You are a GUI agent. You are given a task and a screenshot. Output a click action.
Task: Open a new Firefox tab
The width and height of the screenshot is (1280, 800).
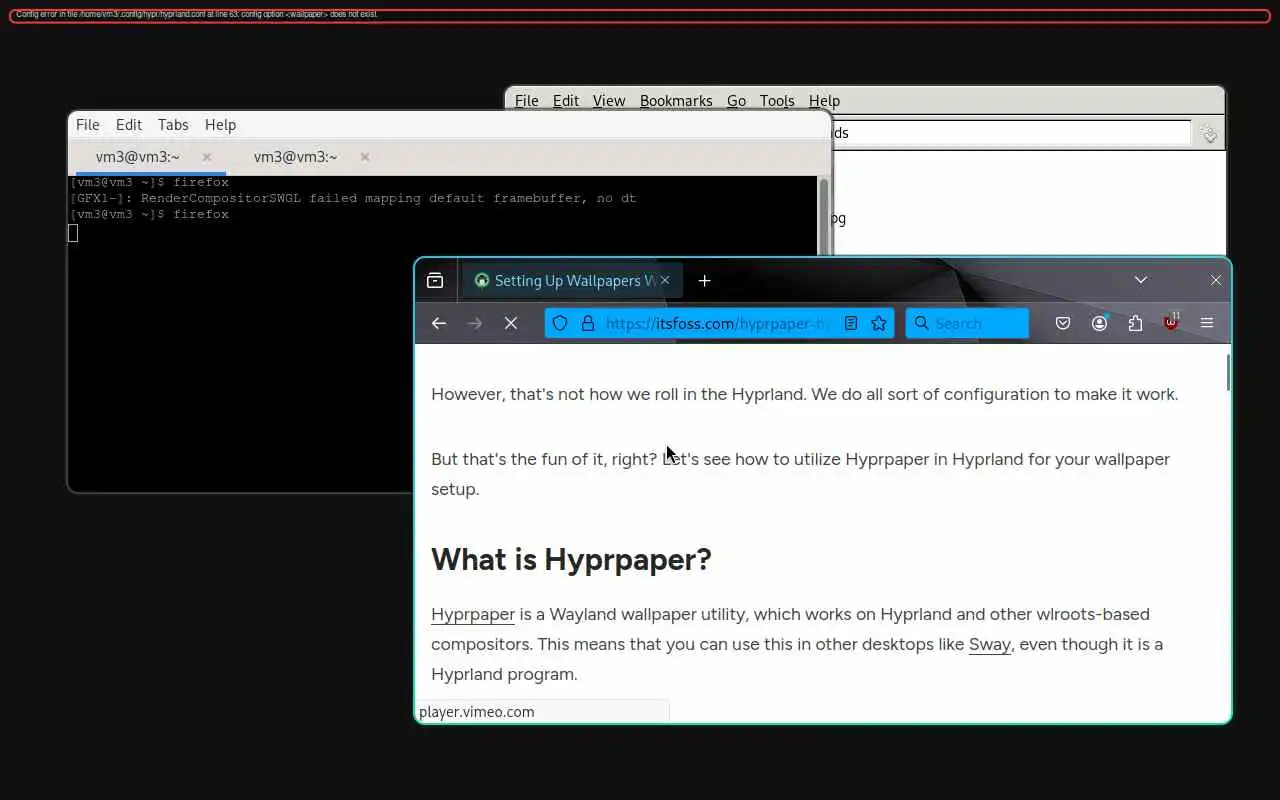pyautogui.click(x=704, y=281)
